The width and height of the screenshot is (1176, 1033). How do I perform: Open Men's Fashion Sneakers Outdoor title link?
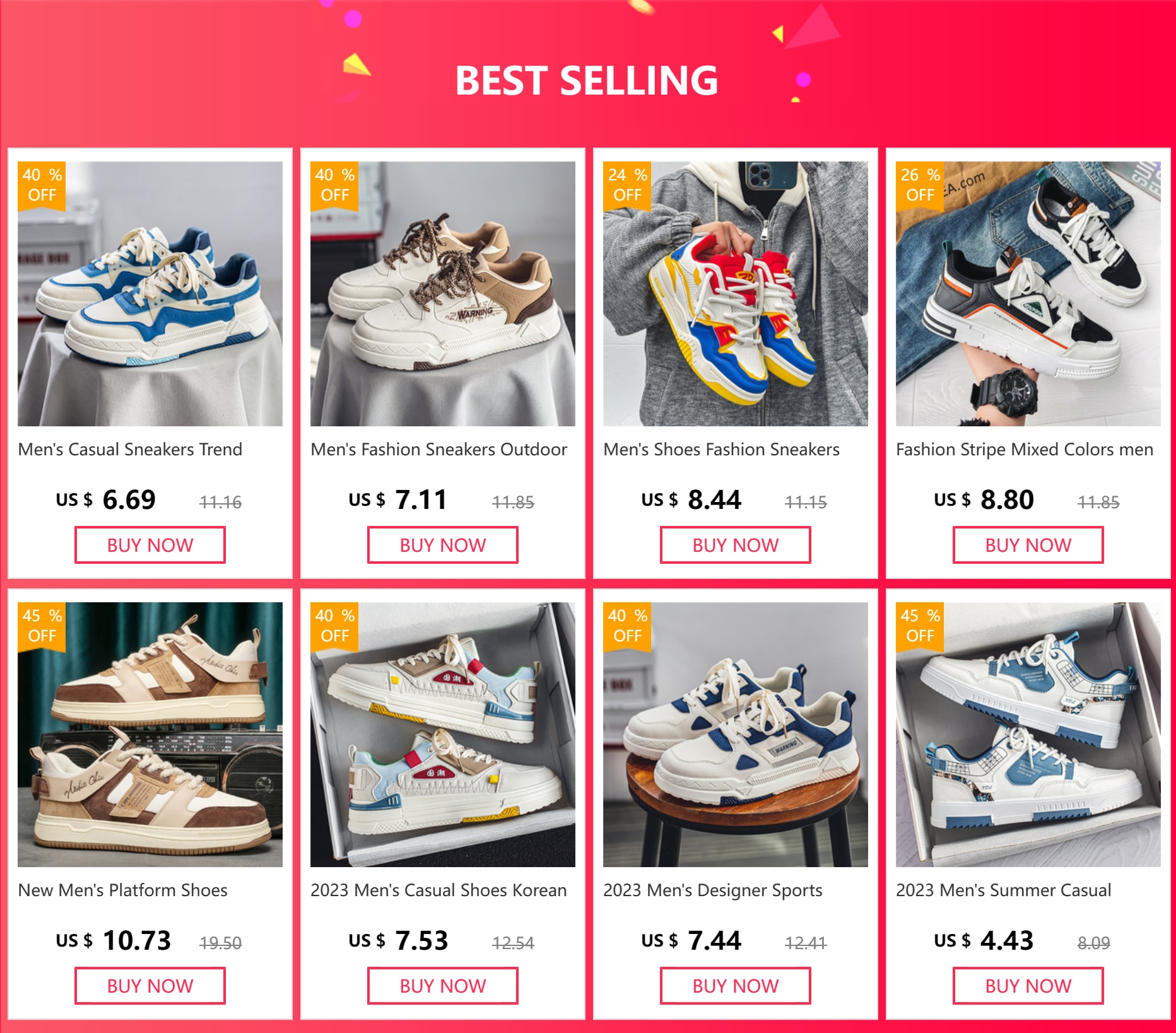pos(438,449)
